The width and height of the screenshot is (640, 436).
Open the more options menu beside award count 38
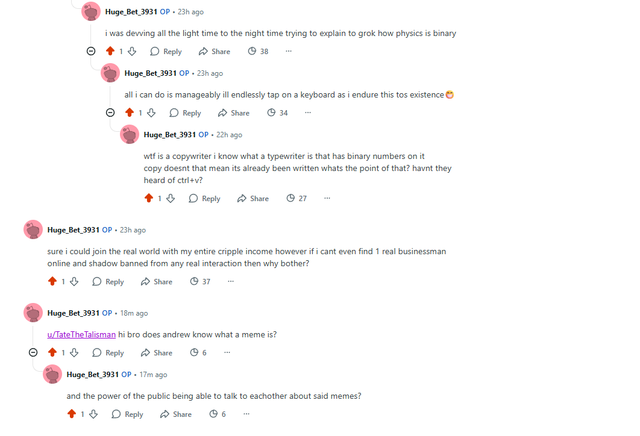(288, 51)
